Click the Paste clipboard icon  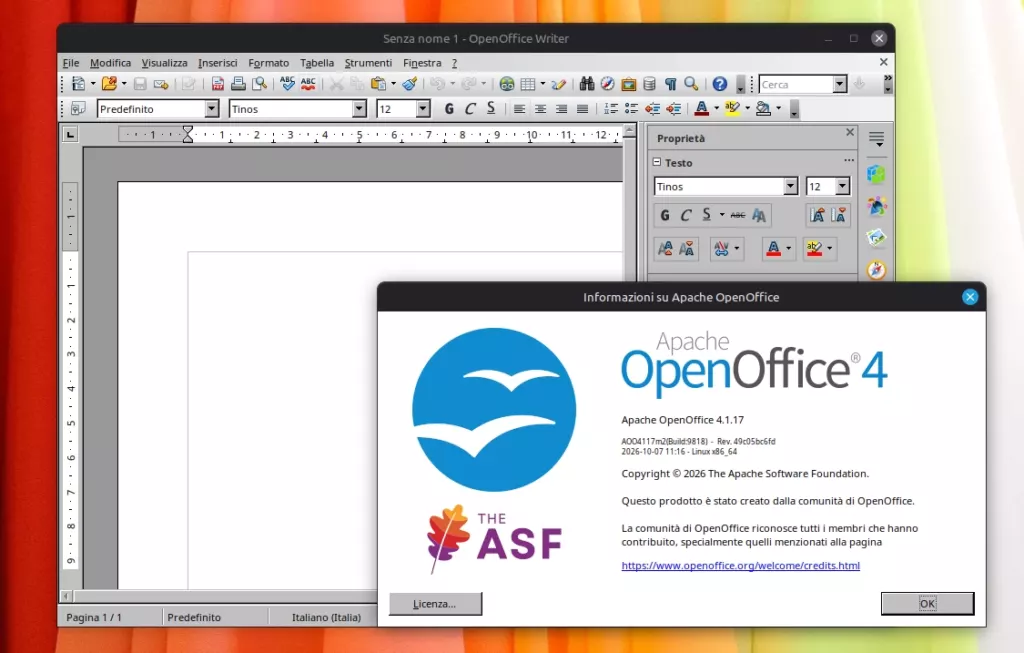tap(378, 84)
